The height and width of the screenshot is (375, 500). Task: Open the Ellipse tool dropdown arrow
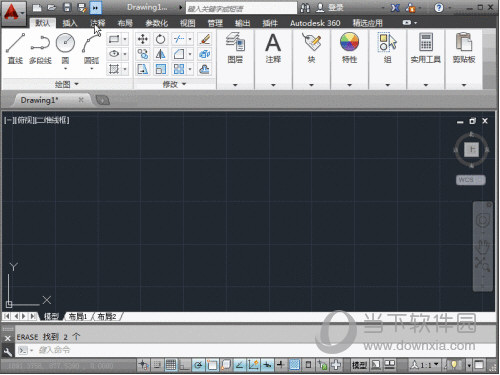[125, 54]
